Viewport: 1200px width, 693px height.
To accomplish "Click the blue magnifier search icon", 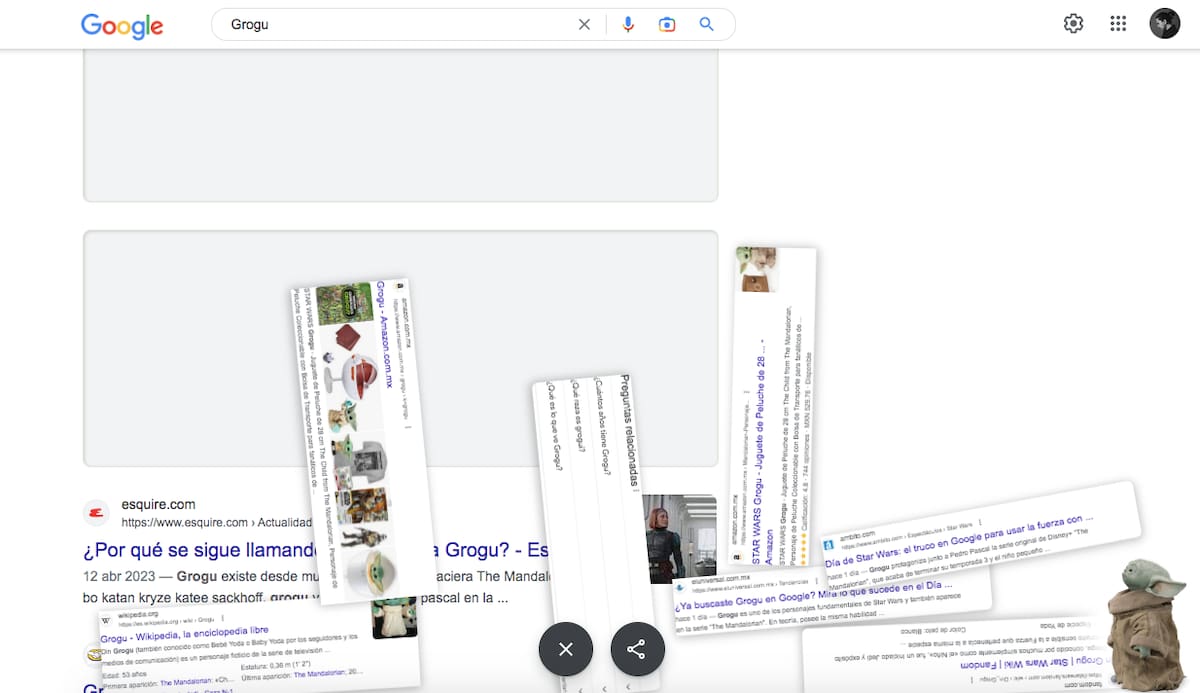I will [x=707, y=25].
